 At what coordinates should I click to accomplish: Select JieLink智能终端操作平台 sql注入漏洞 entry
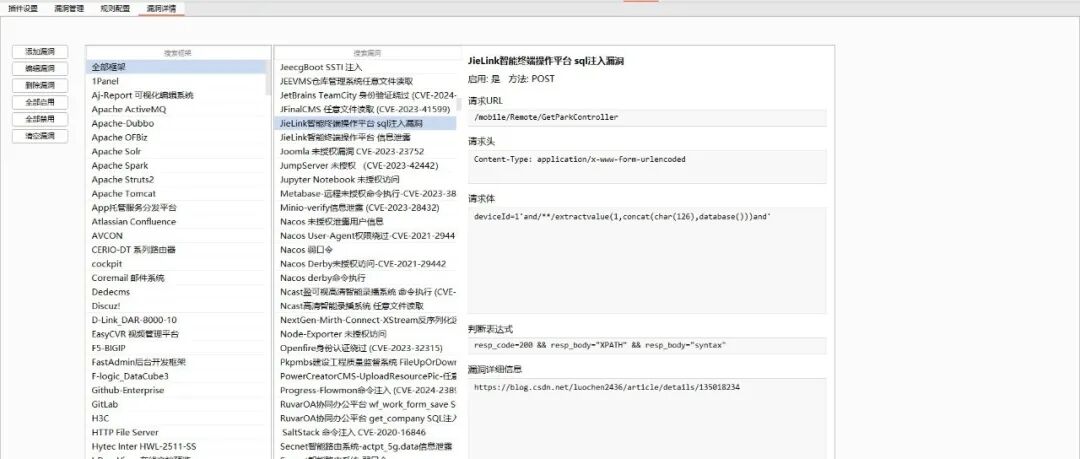click(366, 123)
